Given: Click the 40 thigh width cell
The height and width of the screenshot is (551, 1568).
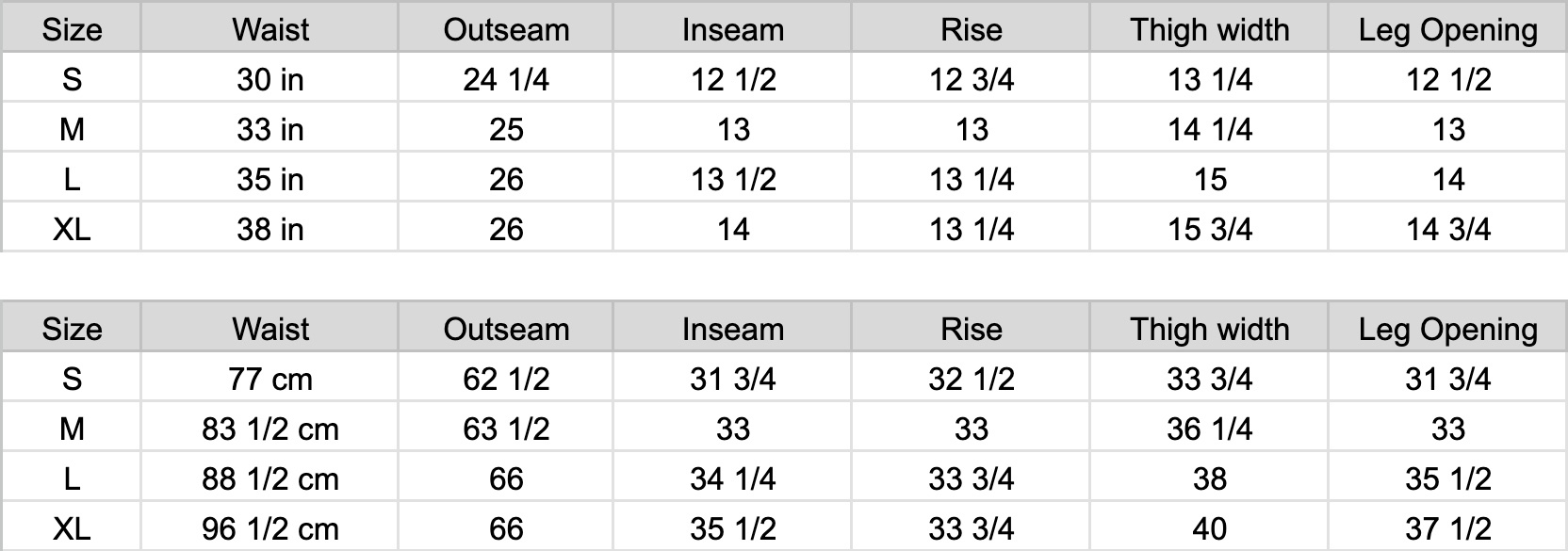Looking at the screenshot, I should coord(1210,528).
